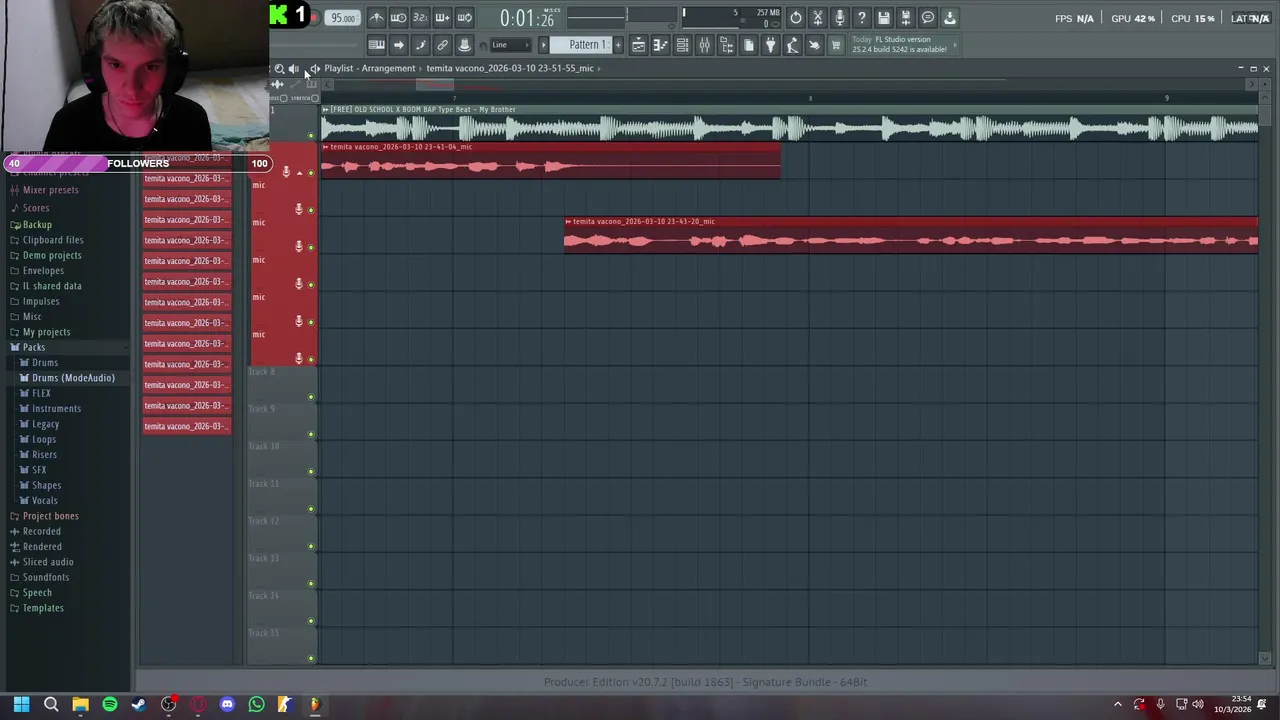The height and width of the screenshot is (720, 1280).
Task: Click the playlist horizontal scroll thumb
Action: pyautogui.click(x=434, y=84)
